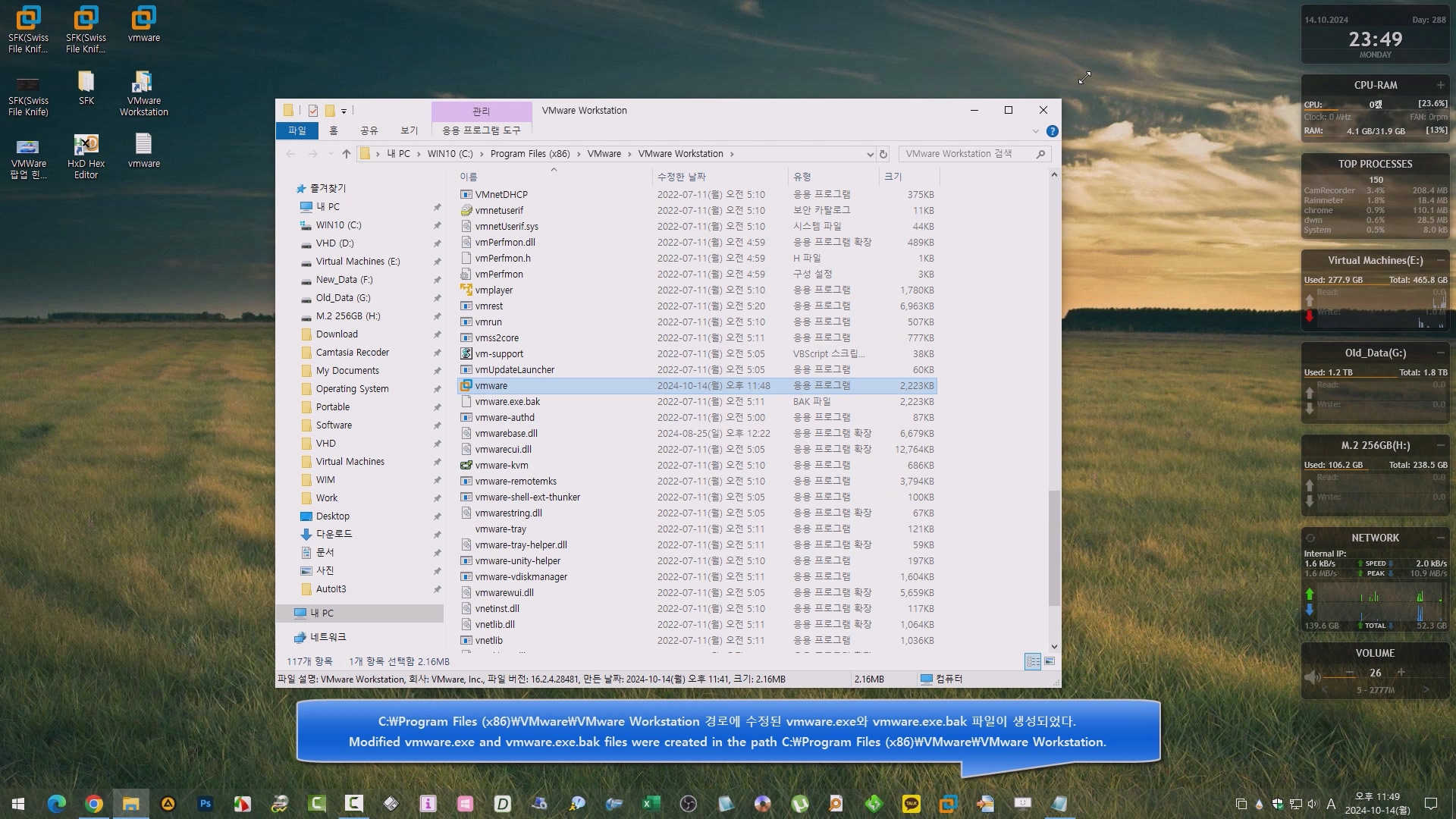Viewport: 1456px width, 819px height.
Task: Open Virtual Machines (E:) in navigation pane
Action: (x=358, y=262)
